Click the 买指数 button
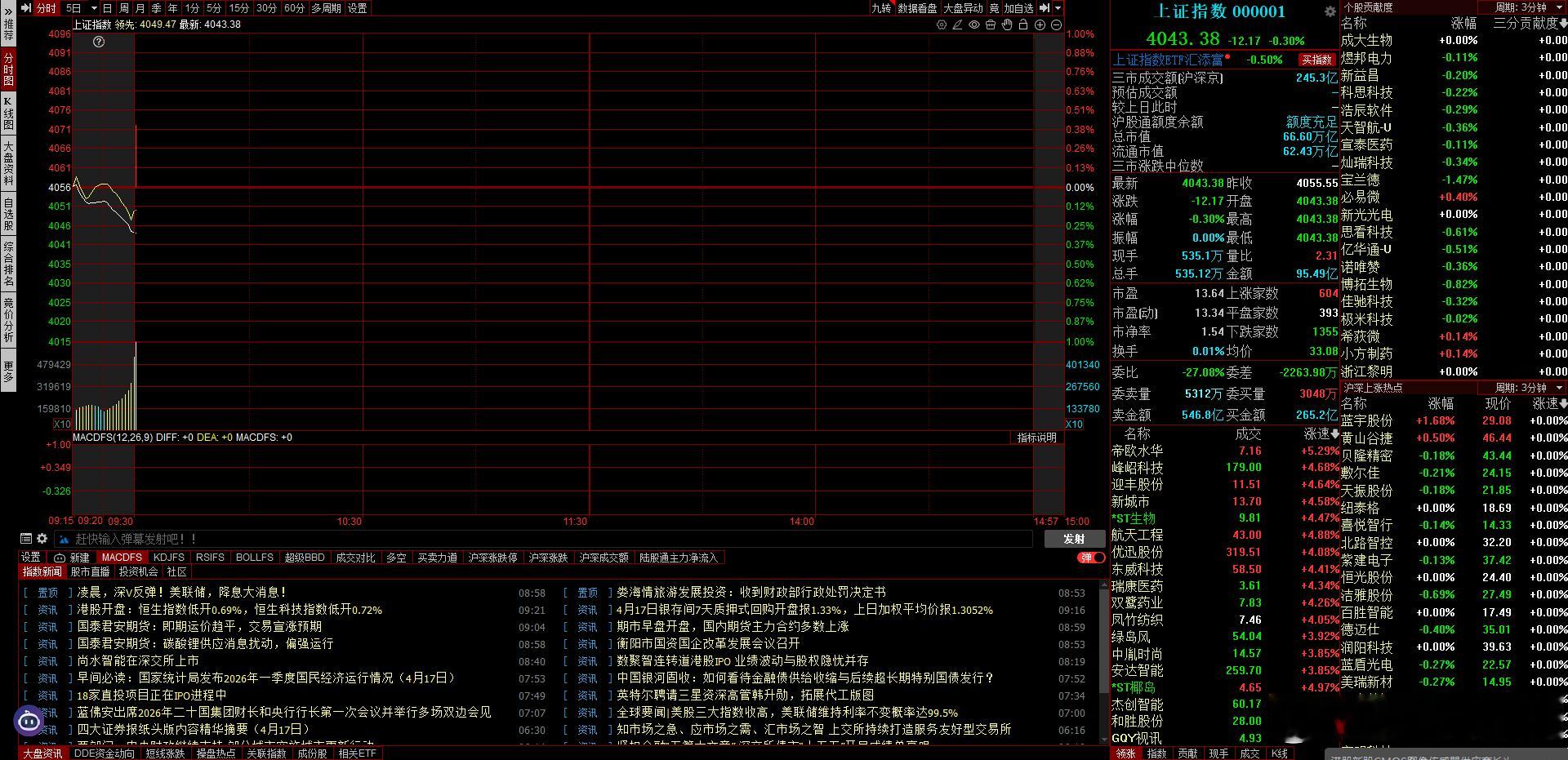Screen dimensions: 1568x760 1316,60
